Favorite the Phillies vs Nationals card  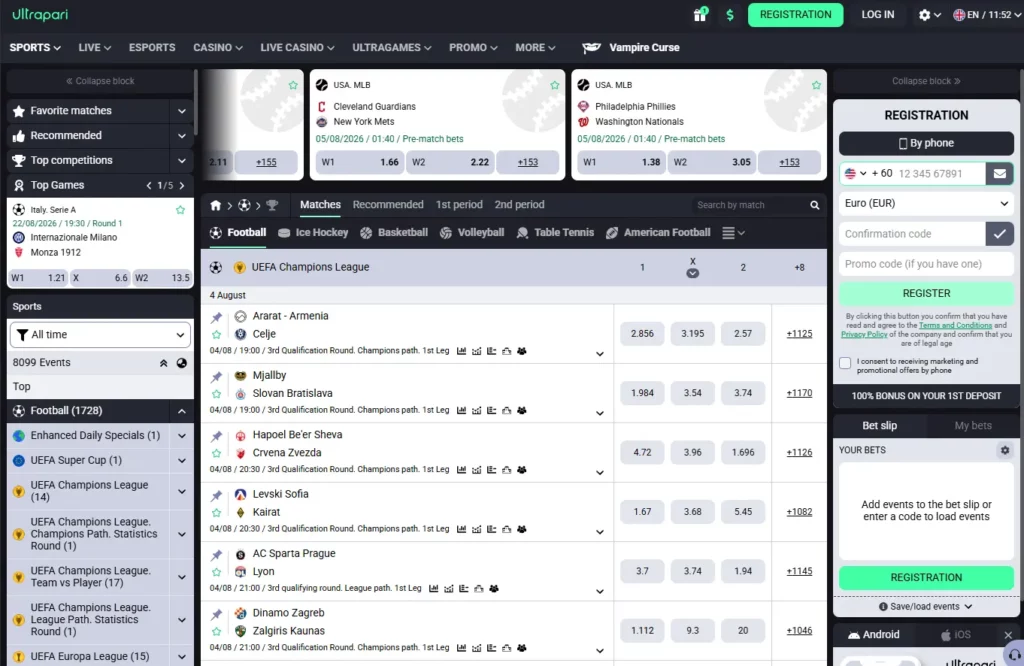tap(816, 86)
